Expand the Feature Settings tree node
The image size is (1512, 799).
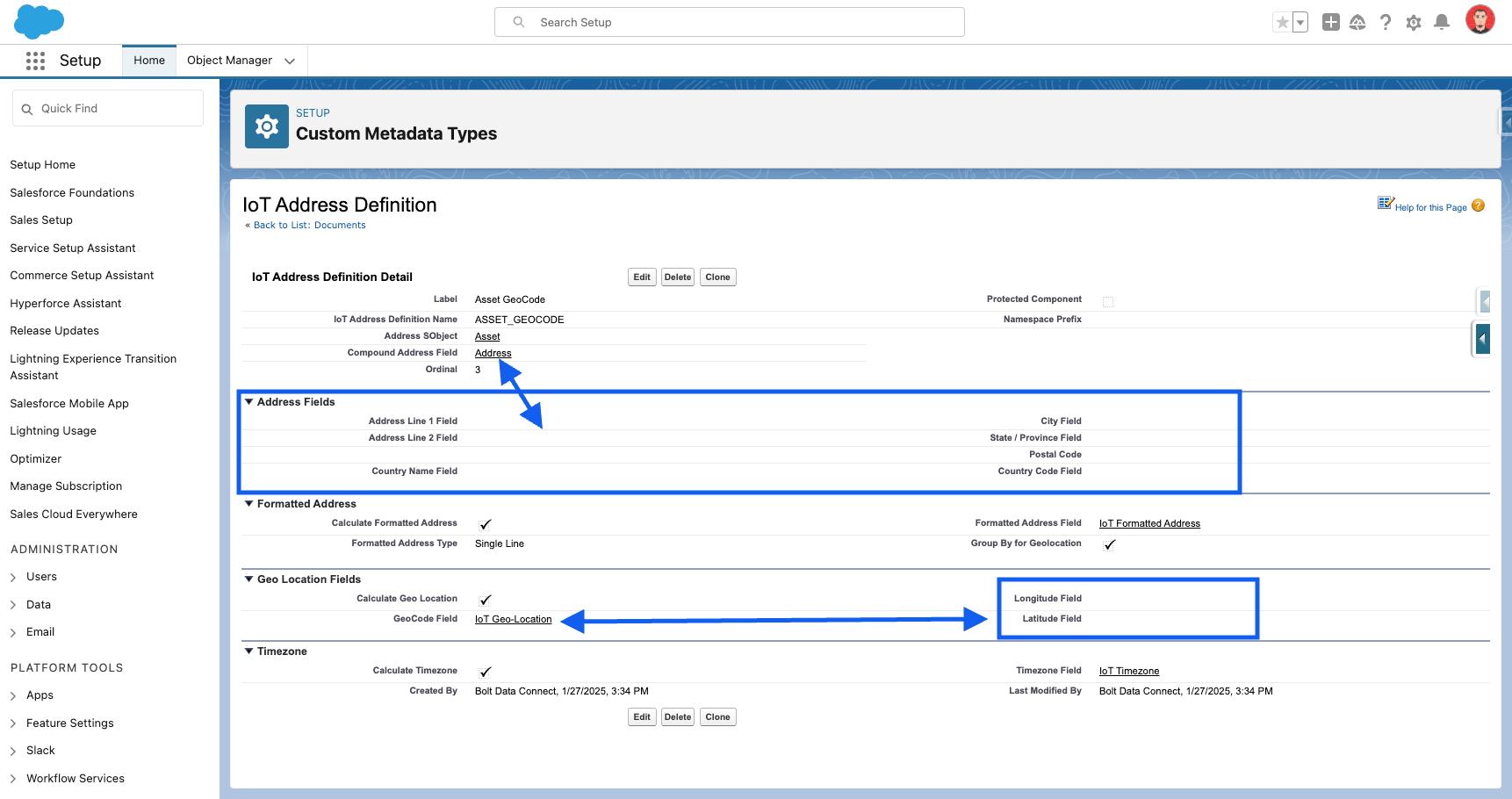tap(13, 723)
